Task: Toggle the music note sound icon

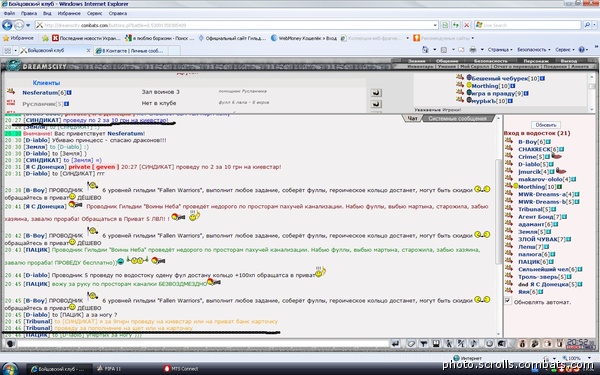Action: pos(474,344)
